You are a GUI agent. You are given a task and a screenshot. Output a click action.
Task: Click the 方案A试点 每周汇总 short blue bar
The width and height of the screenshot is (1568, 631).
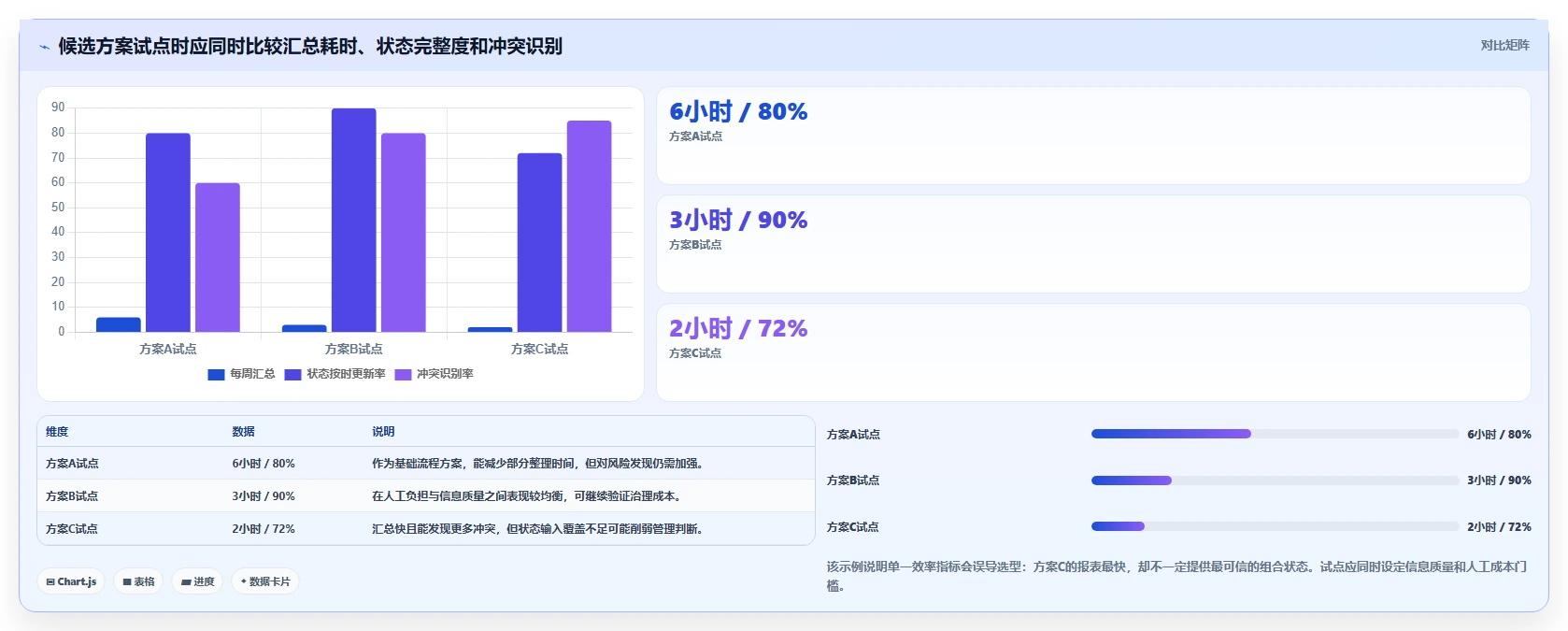[x=119, y=324]
